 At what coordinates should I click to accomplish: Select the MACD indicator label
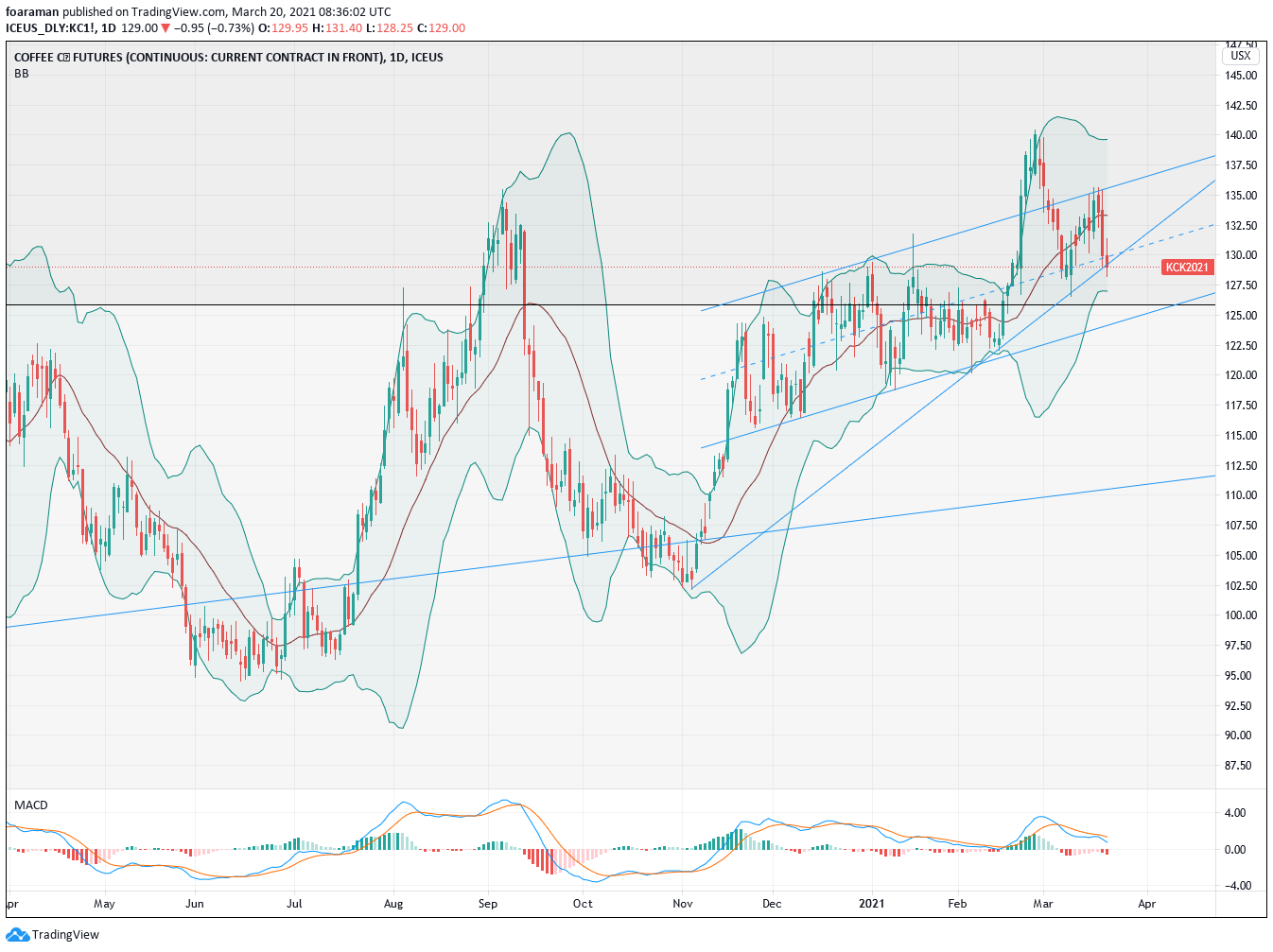coord(31,805)
